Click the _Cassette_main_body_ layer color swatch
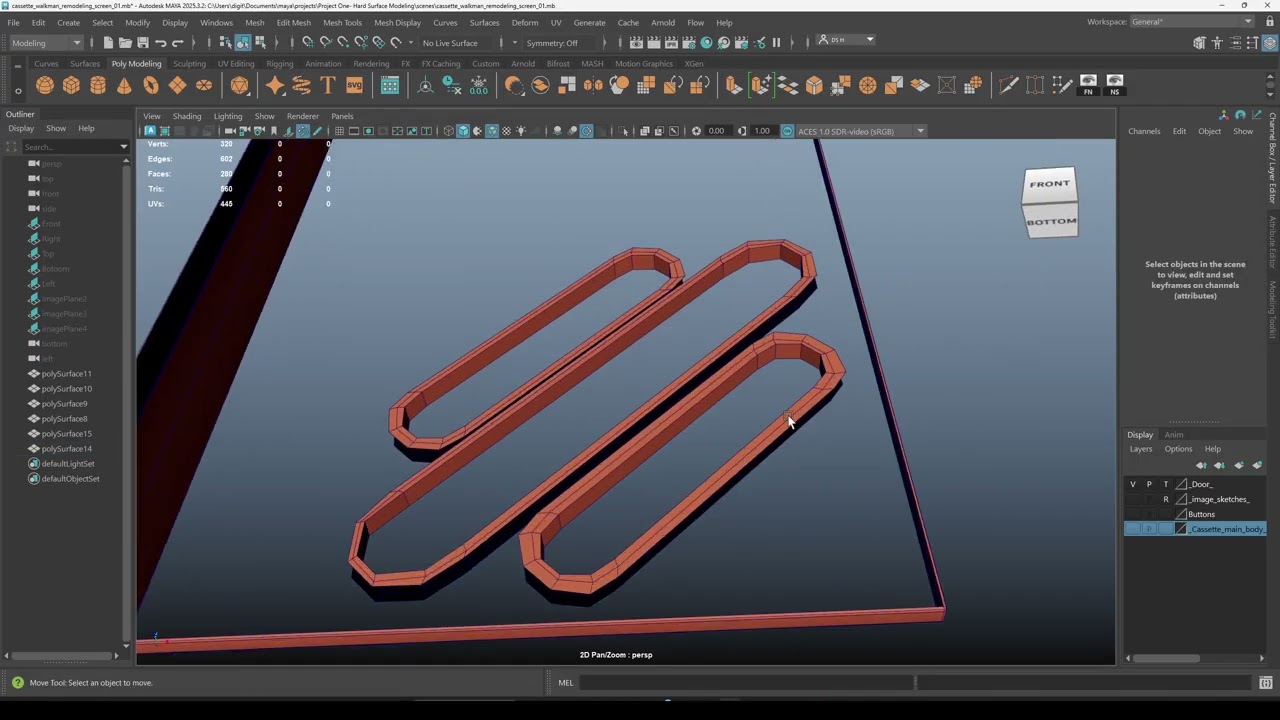This screenshot has height=720, width=1280. [1182, 529]
